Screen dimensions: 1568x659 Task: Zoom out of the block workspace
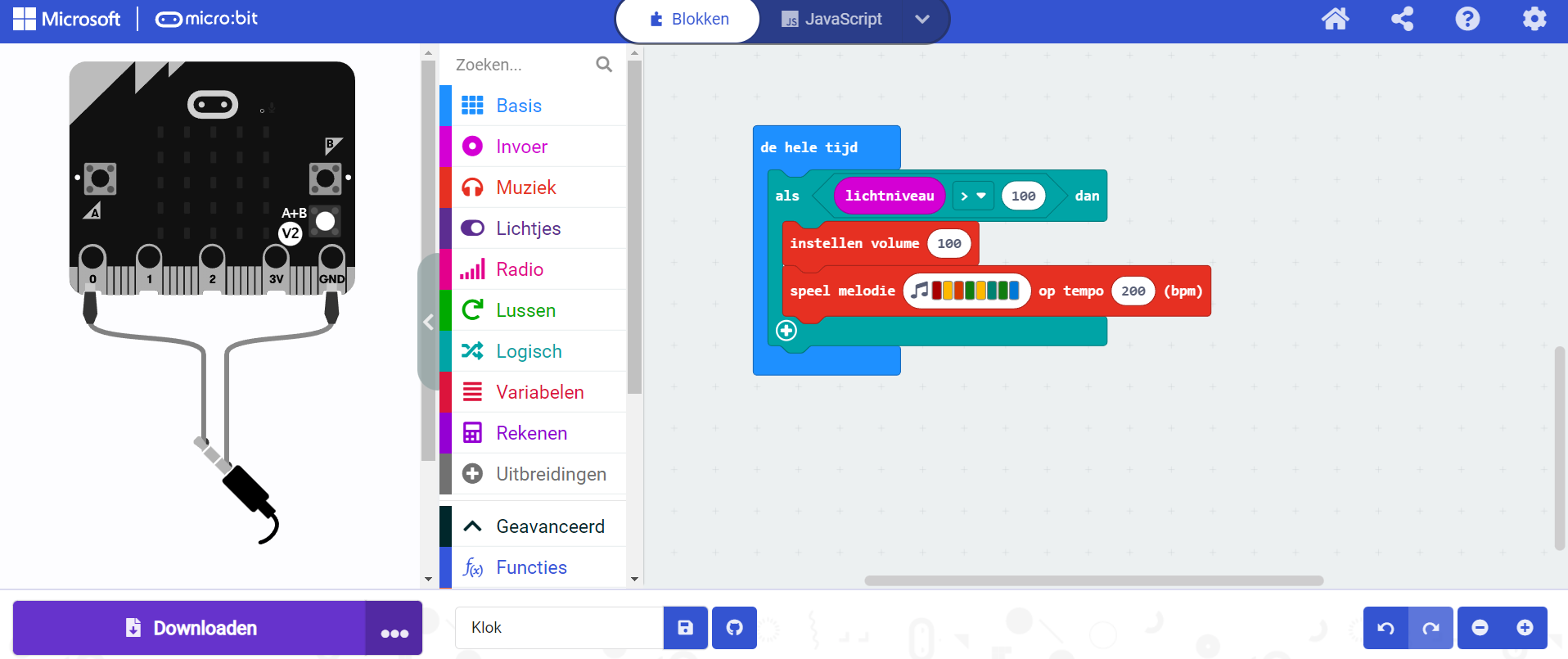tap(1480, 628)
